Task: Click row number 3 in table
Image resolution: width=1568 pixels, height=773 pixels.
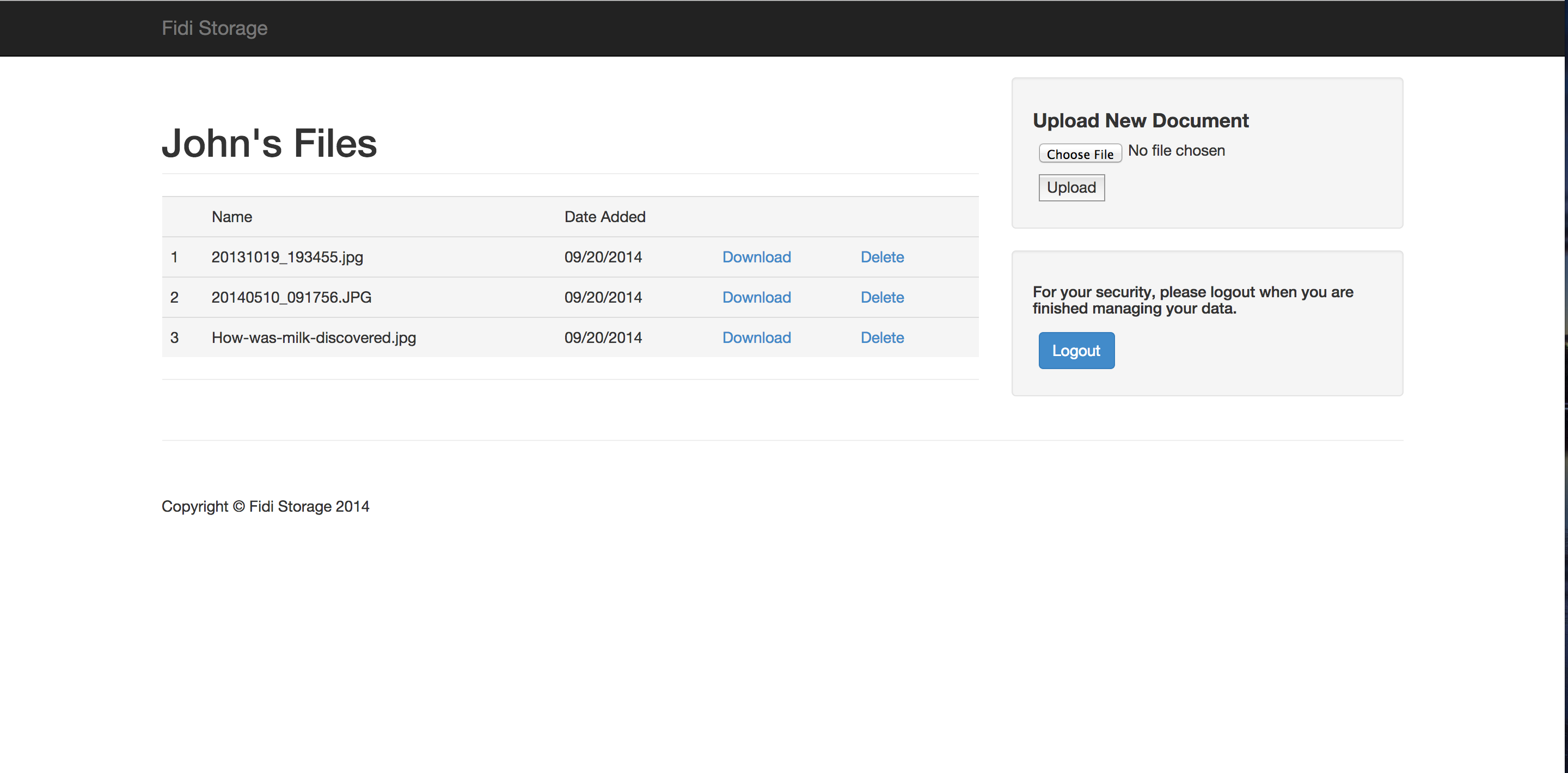Action: coord(174,337)
